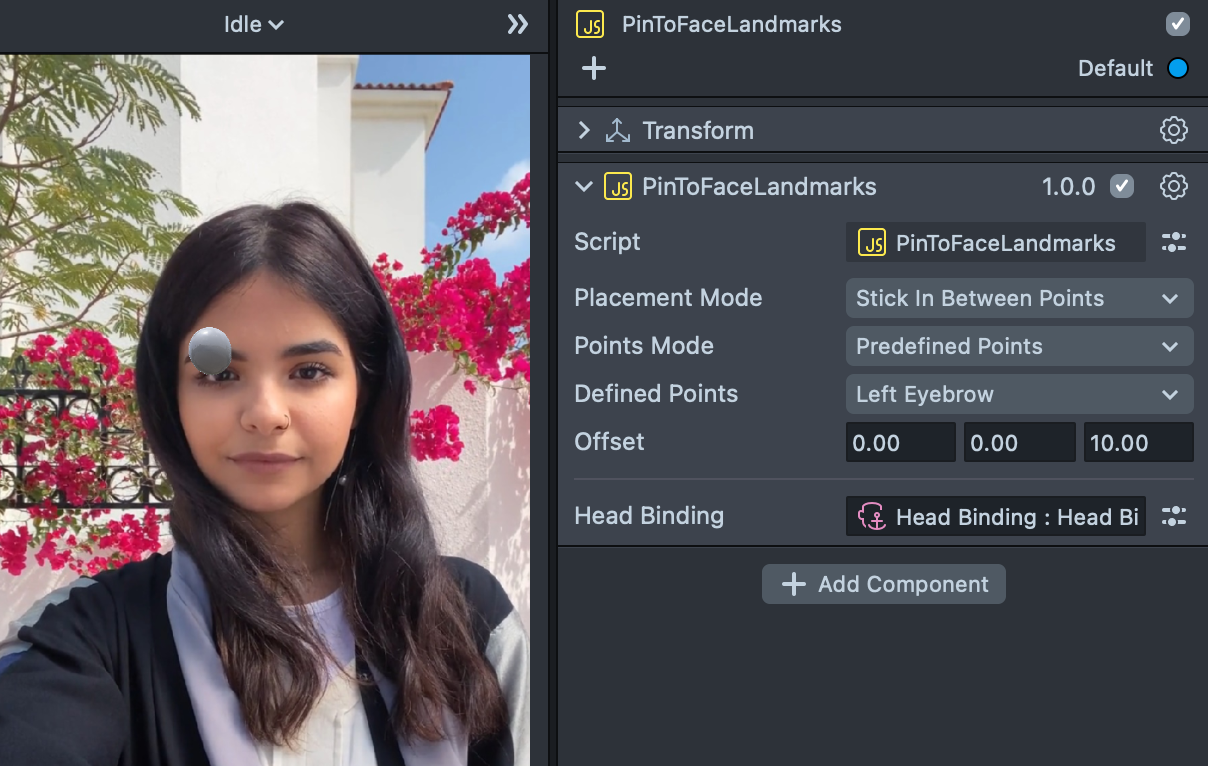Click the Transform axes icon
Screen dimensions: 1208x766
click(x=618, y=130)
